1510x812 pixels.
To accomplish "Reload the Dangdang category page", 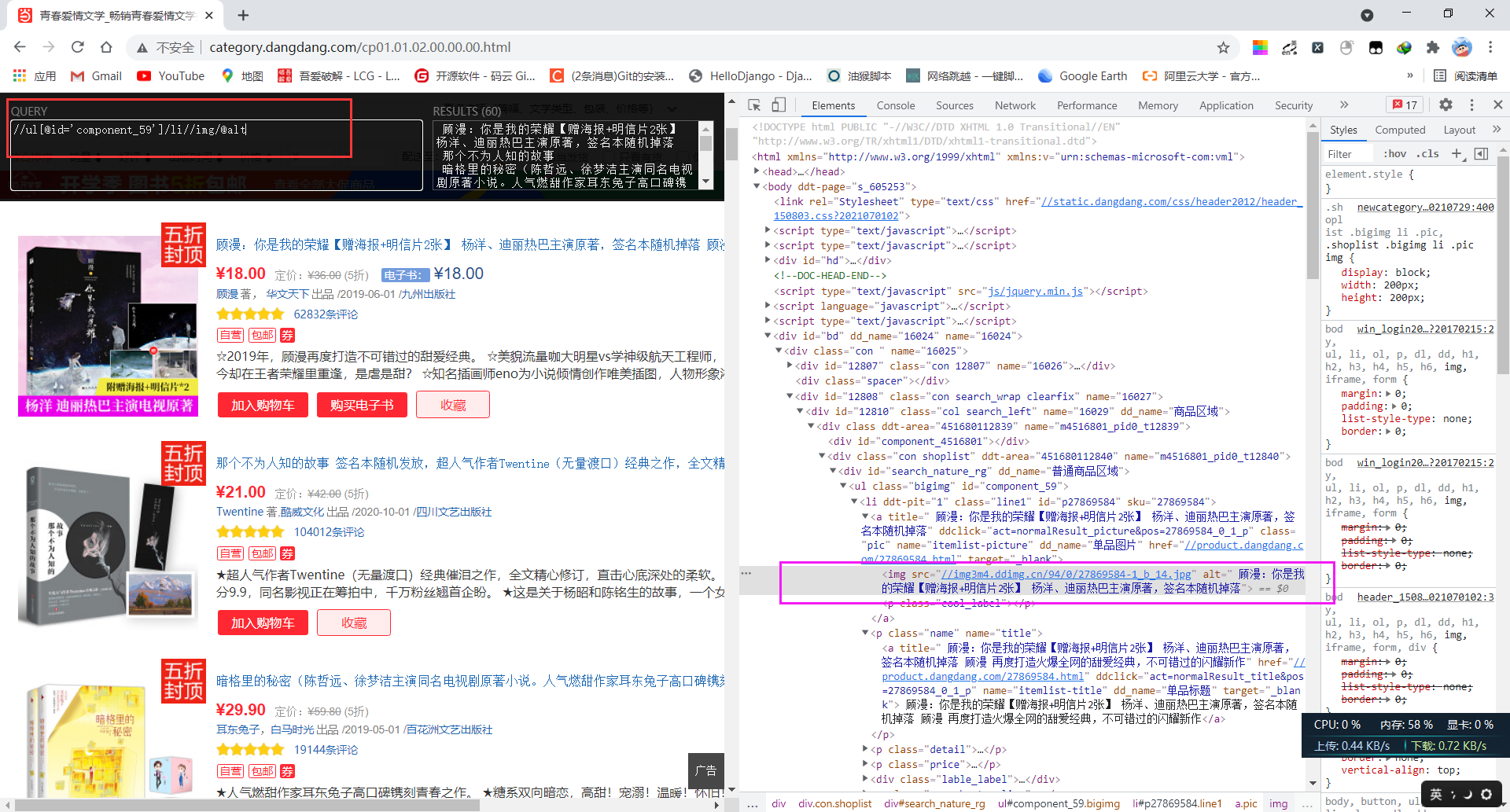I will [x=77, y=47].
